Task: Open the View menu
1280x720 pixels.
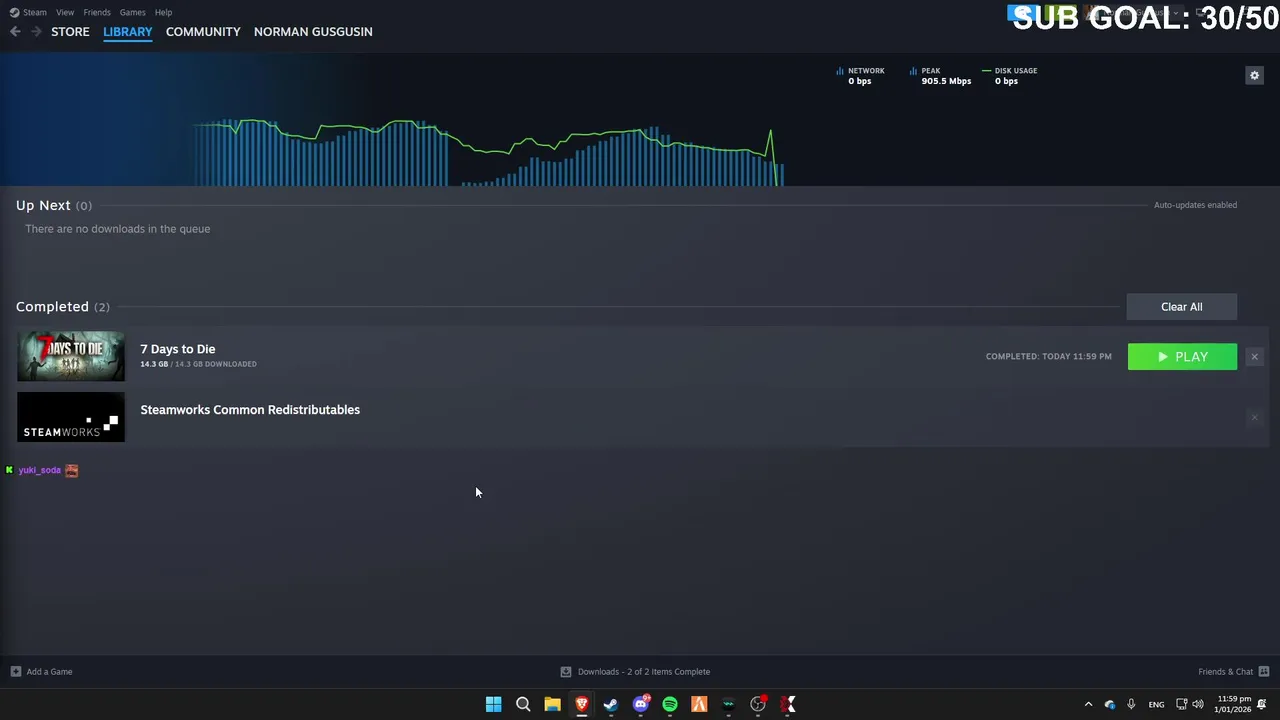Action: click(65, 12)
